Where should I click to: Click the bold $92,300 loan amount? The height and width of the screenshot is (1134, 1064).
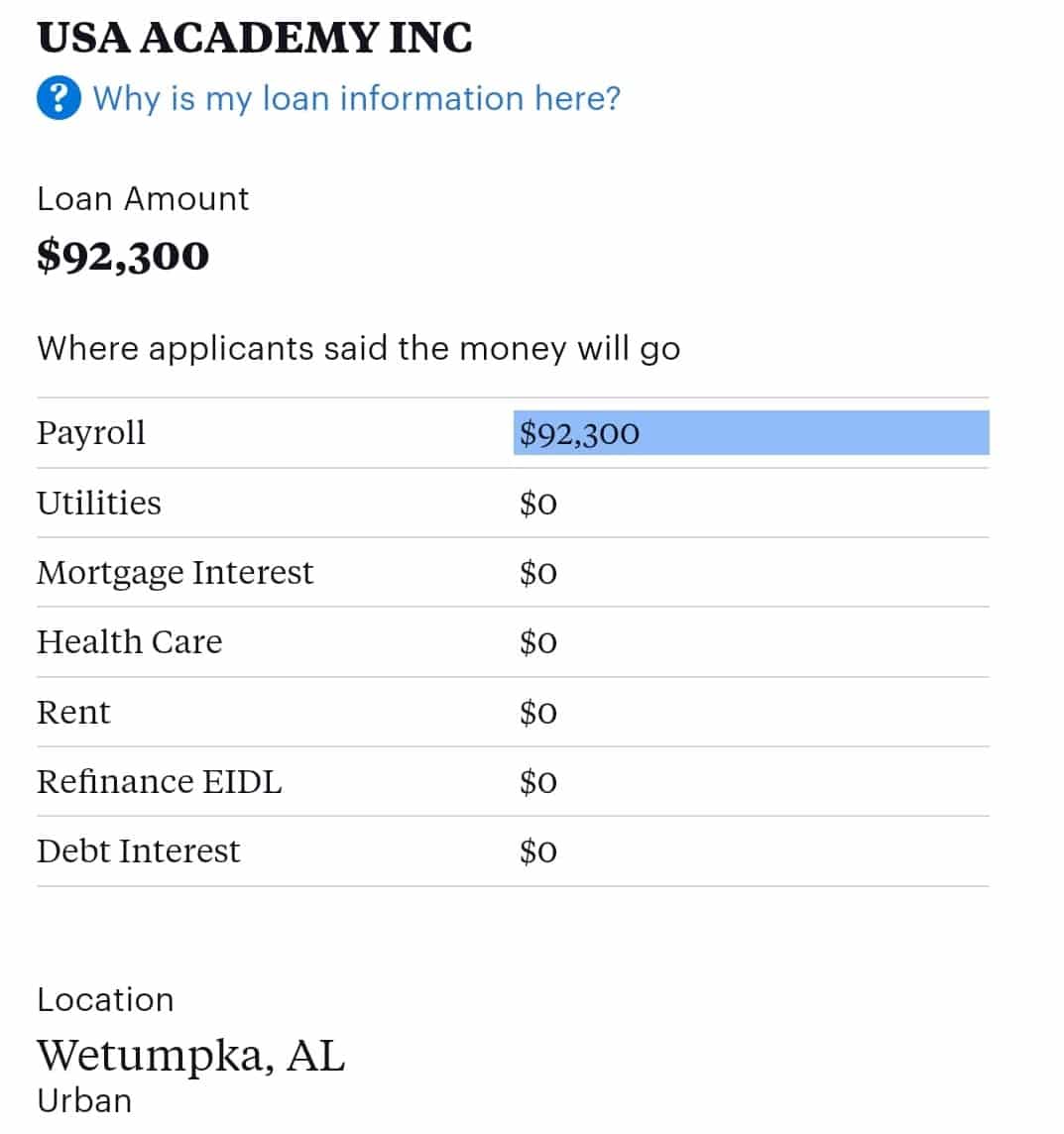coord(123,256)
